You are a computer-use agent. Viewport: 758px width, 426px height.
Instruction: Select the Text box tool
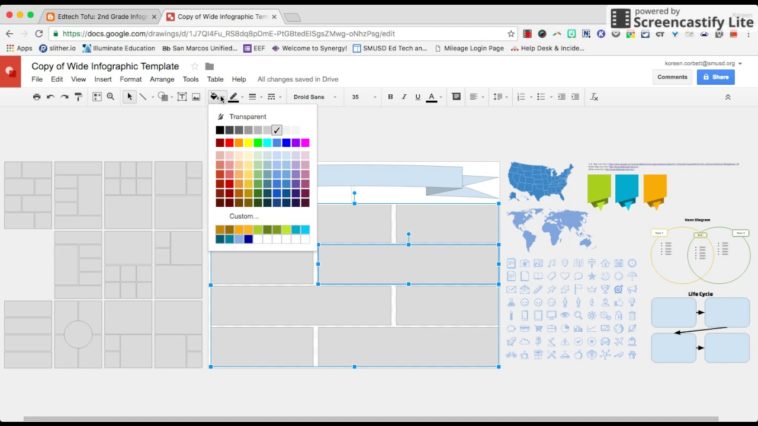point(182,97)
